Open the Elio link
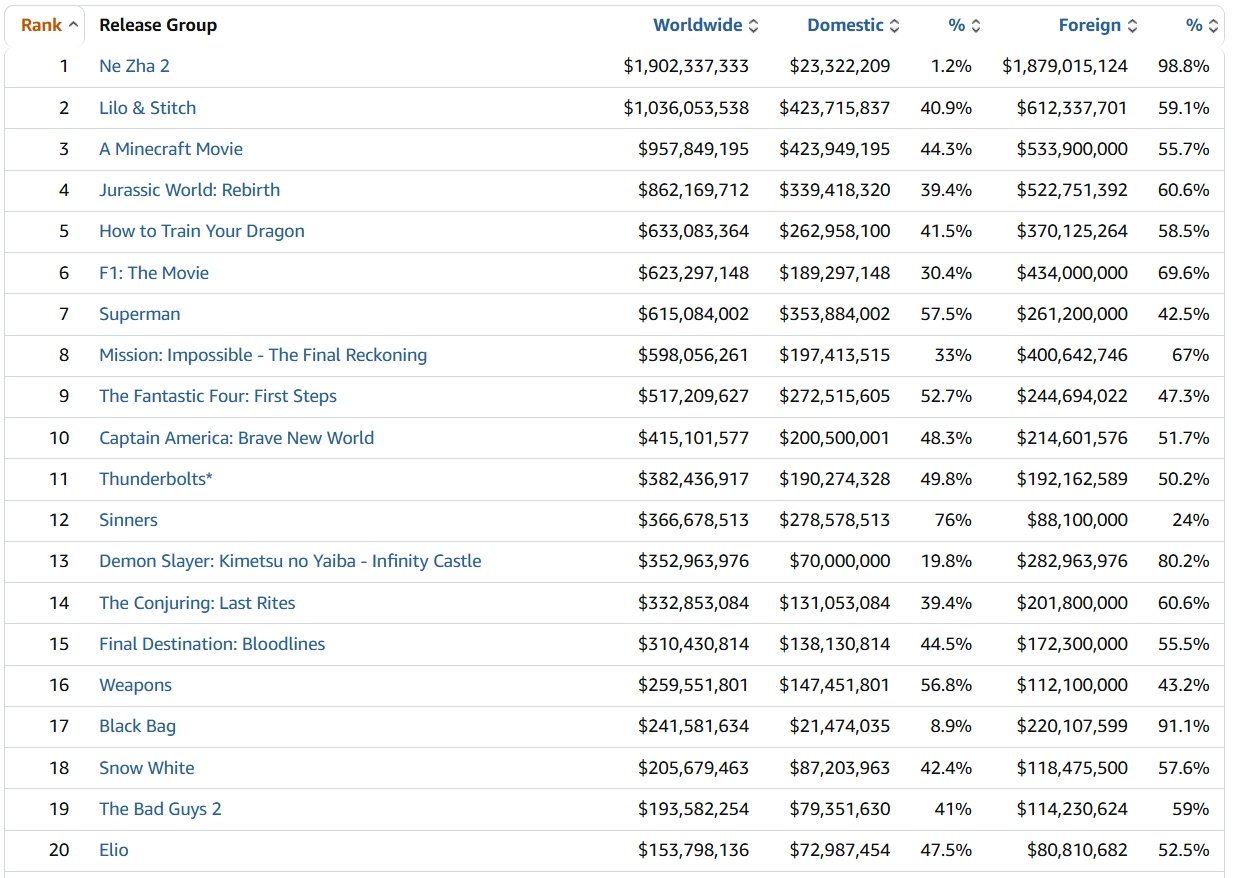 [x=114, y=850]
